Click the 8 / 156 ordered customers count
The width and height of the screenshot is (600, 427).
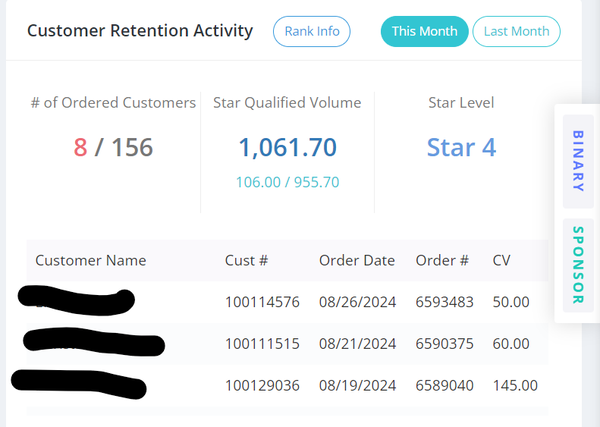(x=113, y=147)
